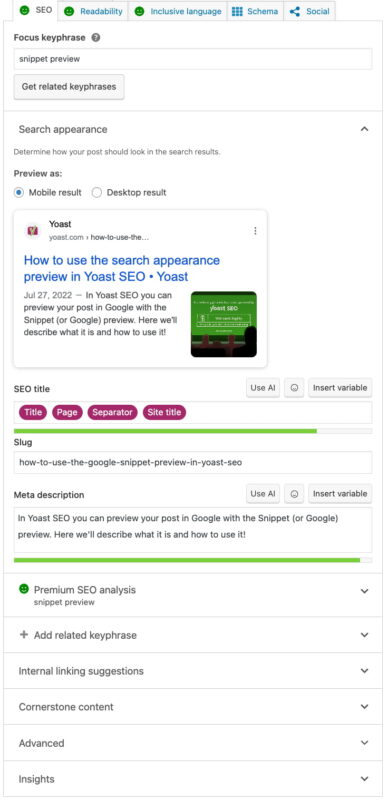388x800 pixels.
Task: Click Use AI for SEO title
Action: (263, 388)
